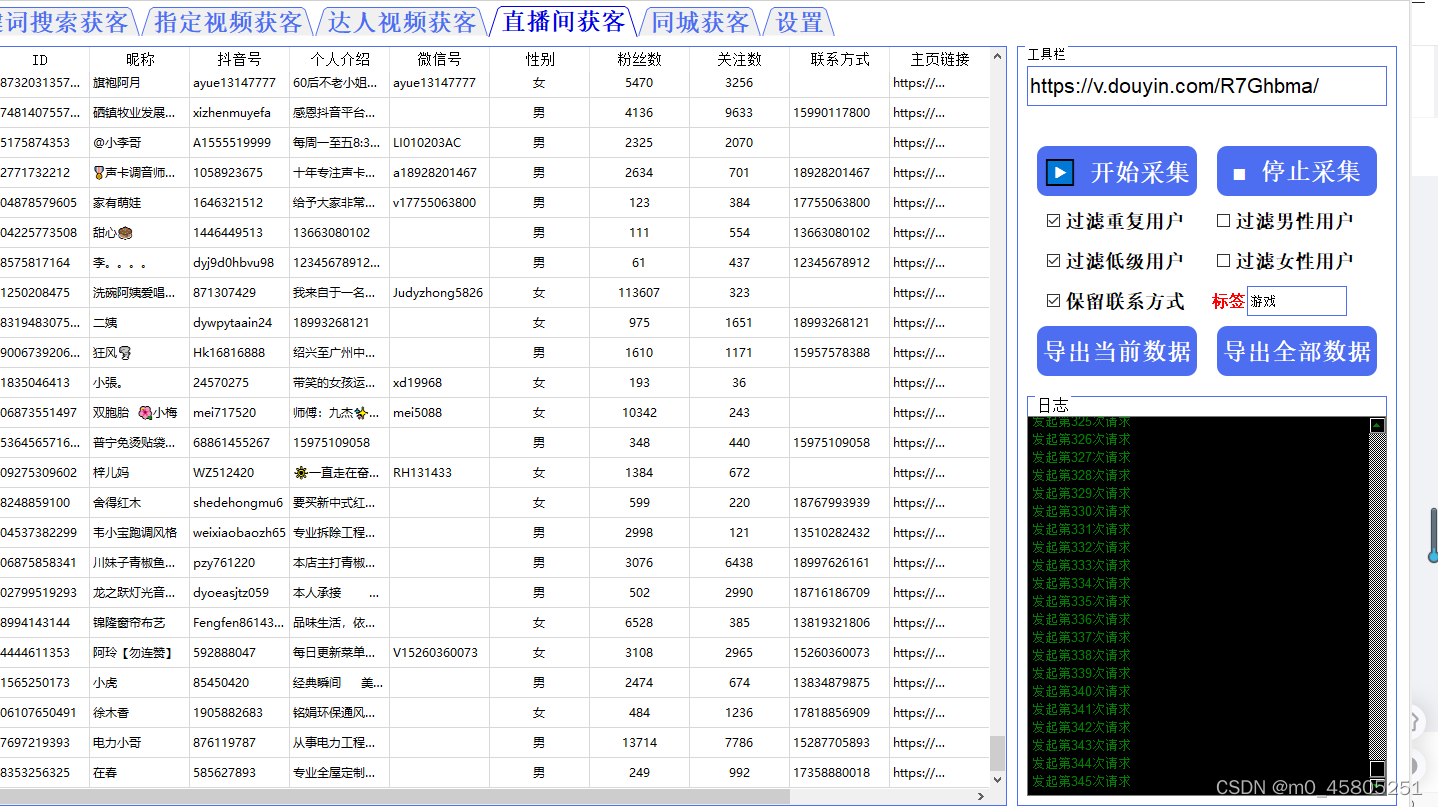Go to the 设置 tab
The height and width of the screenshot is (807, 1438).
click(x=799, y=22)
